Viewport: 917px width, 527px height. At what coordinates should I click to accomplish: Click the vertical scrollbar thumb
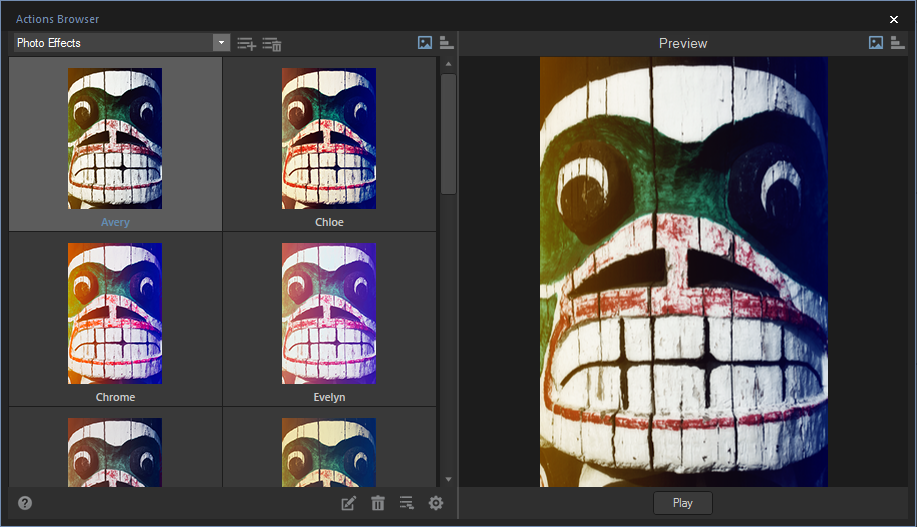(449, 134)
